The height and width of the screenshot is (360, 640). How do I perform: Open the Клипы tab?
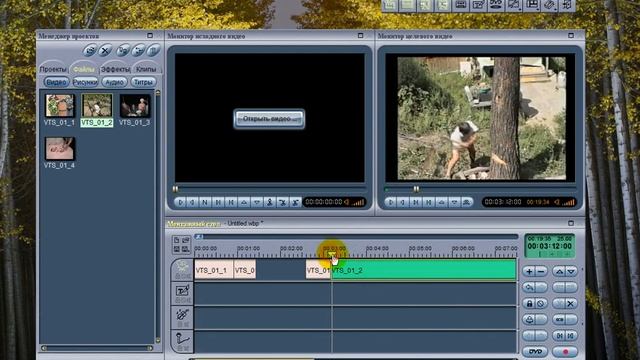click(x=146, y=69)
